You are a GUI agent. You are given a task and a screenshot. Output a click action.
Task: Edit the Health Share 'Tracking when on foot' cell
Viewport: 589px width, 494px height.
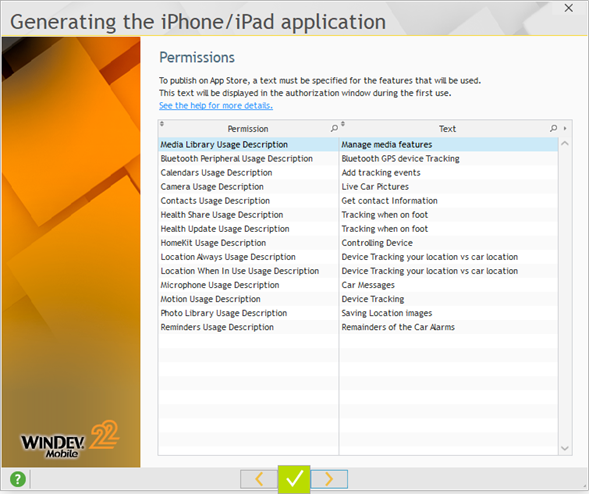coord(449,215)
